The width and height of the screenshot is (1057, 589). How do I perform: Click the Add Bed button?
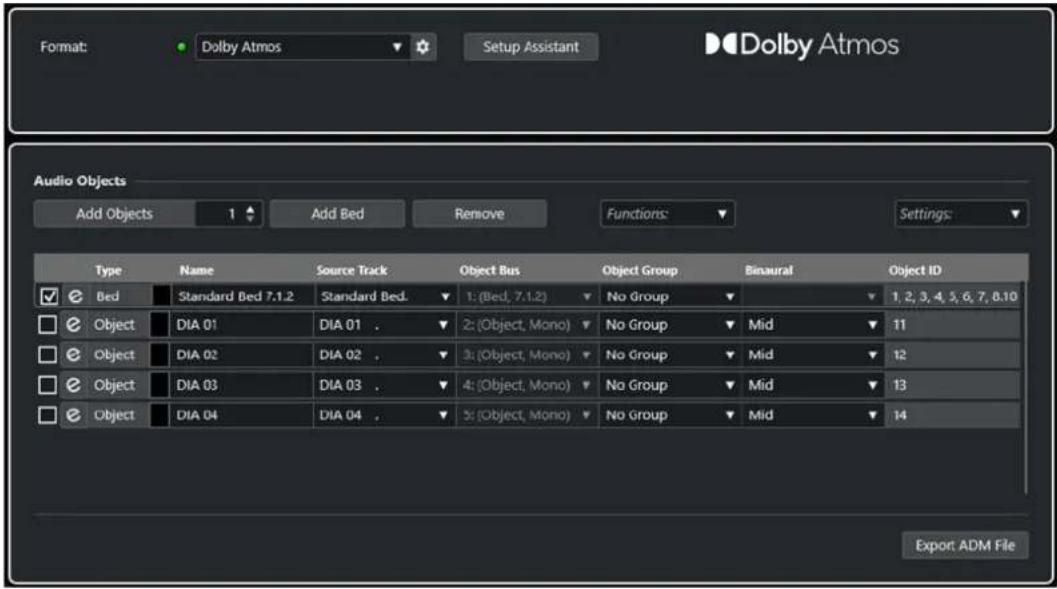[x=337, y=214]
